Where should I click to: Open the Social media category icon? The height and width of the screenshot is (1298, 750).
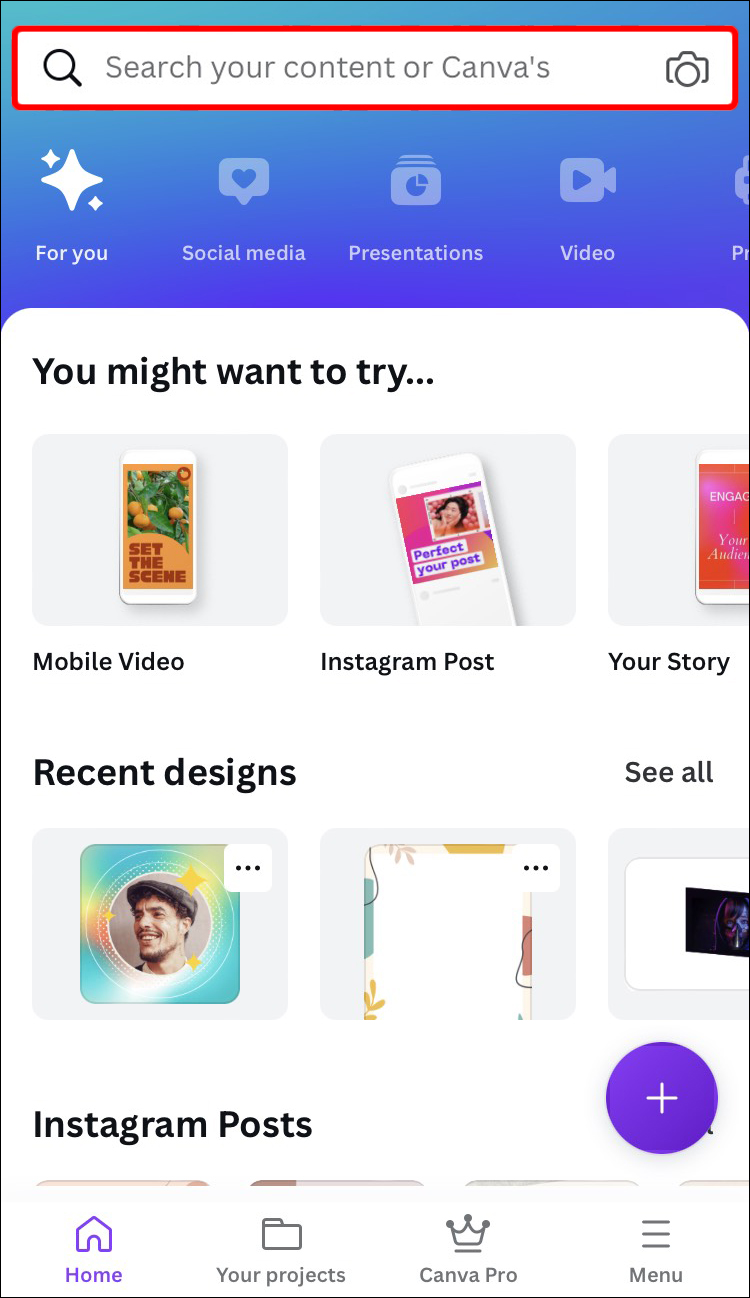click(244, 180)
